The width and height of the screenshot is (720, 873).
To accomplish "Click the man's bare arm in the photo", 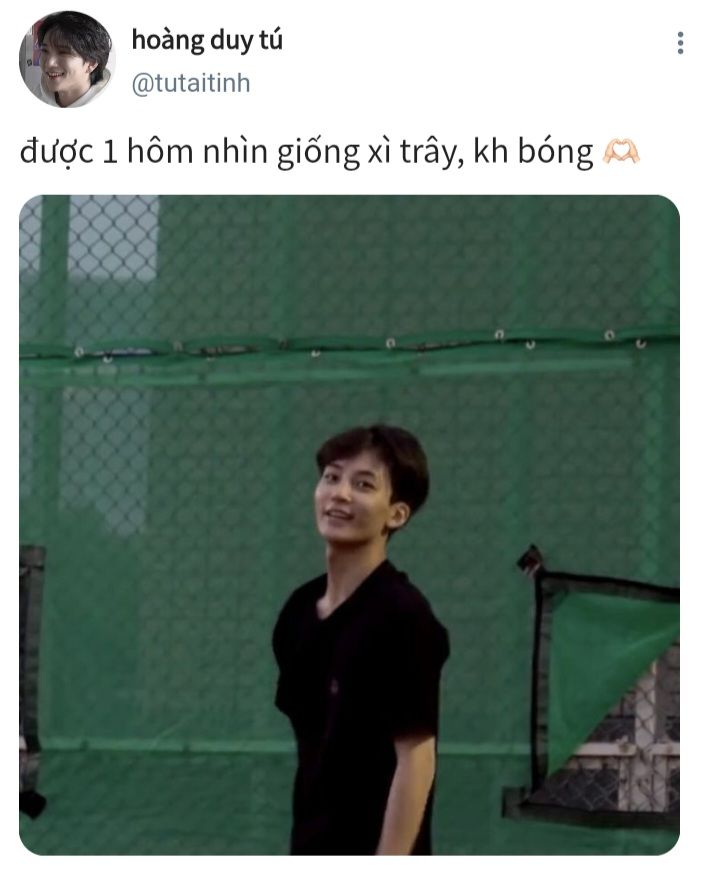I will [x=411, y=794].
